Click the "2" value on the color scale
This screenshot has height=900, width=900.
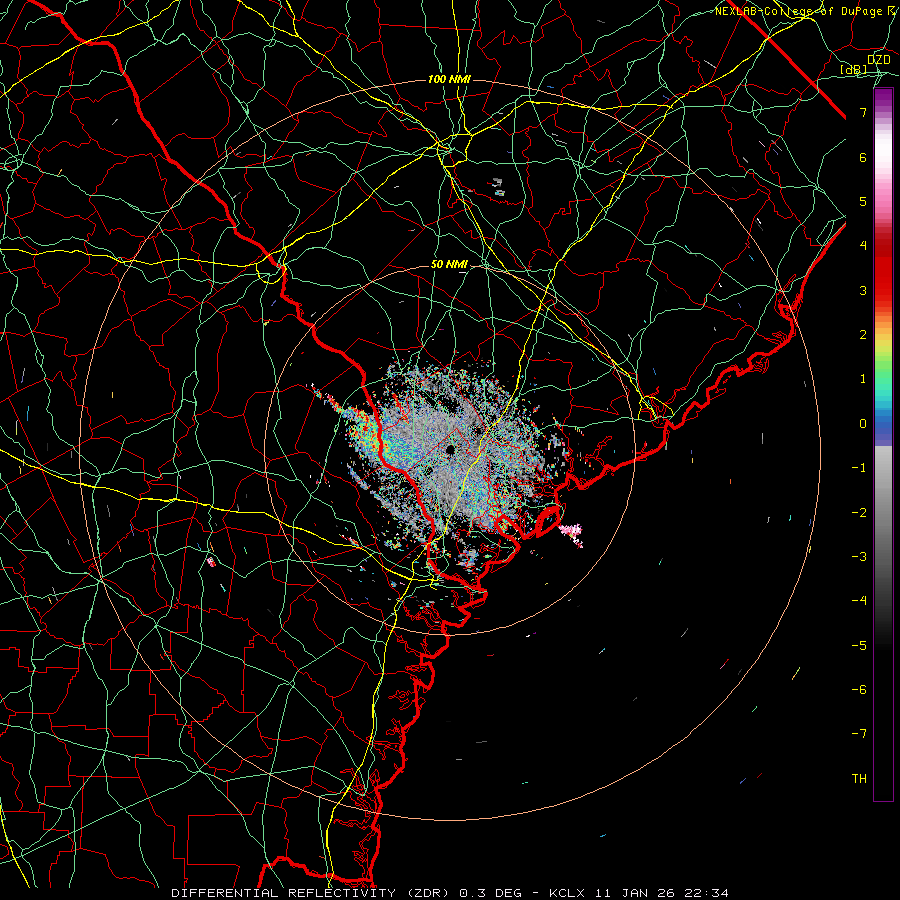click(x=863, y=335)
